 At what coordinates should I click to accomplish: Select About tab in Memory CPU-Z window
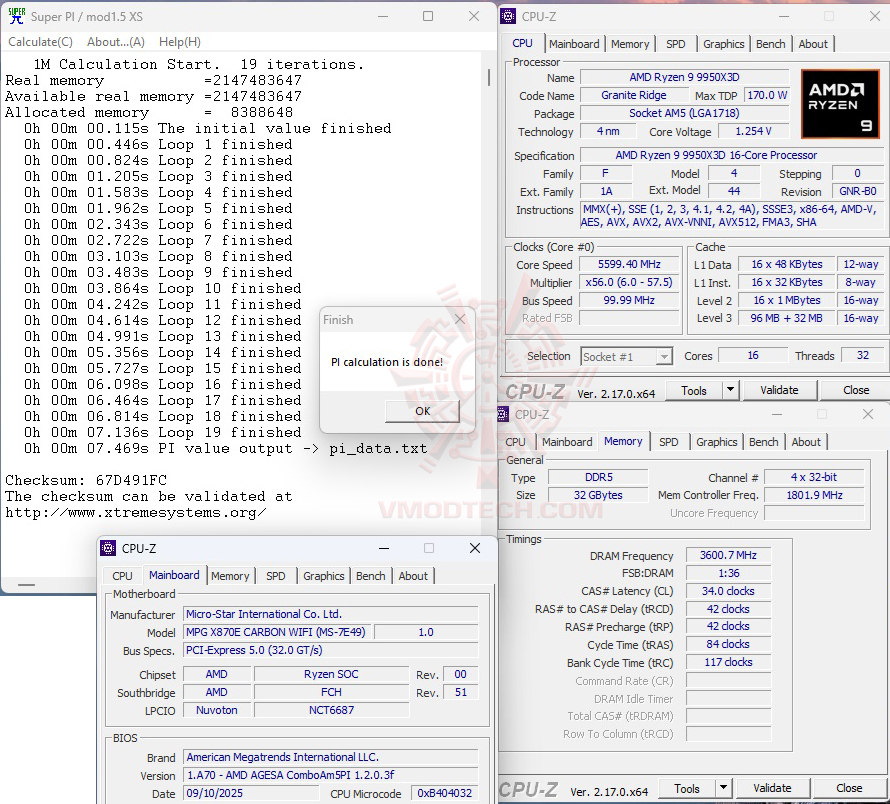(806, 442)
